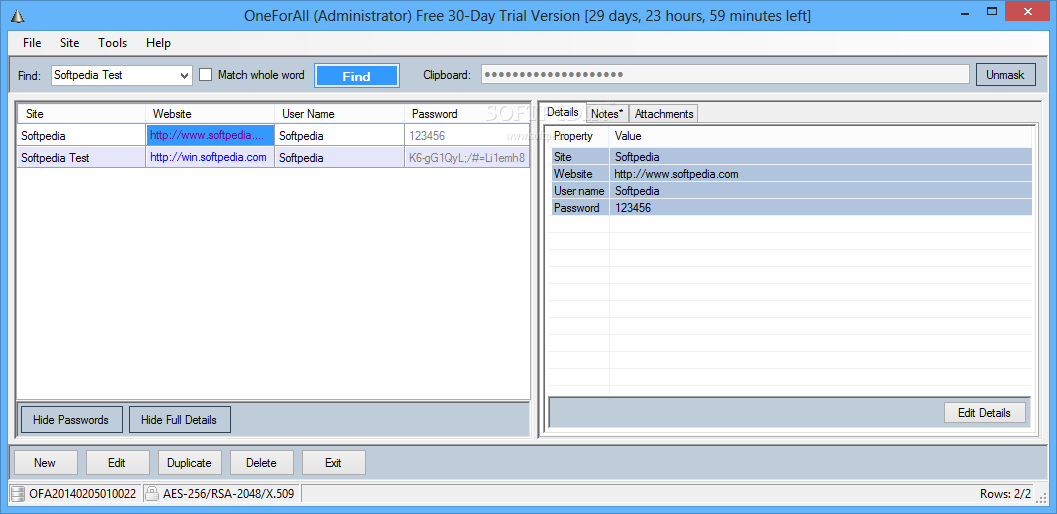Click the Exit button
Screen dimensions: 1057x514
point(334,463)
